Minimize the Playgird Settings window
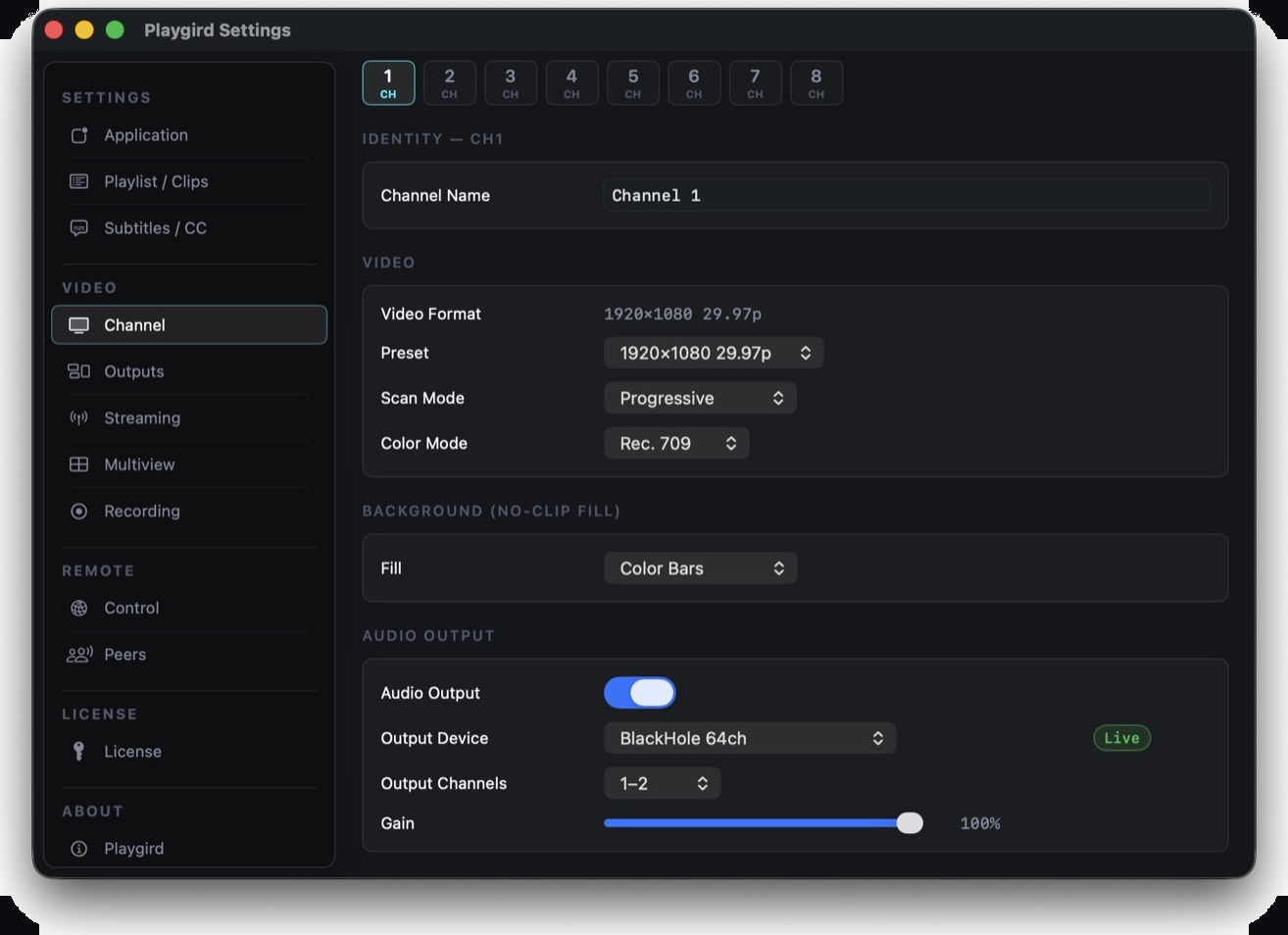This screenshot has width=1288, height=935. (84, 30)
